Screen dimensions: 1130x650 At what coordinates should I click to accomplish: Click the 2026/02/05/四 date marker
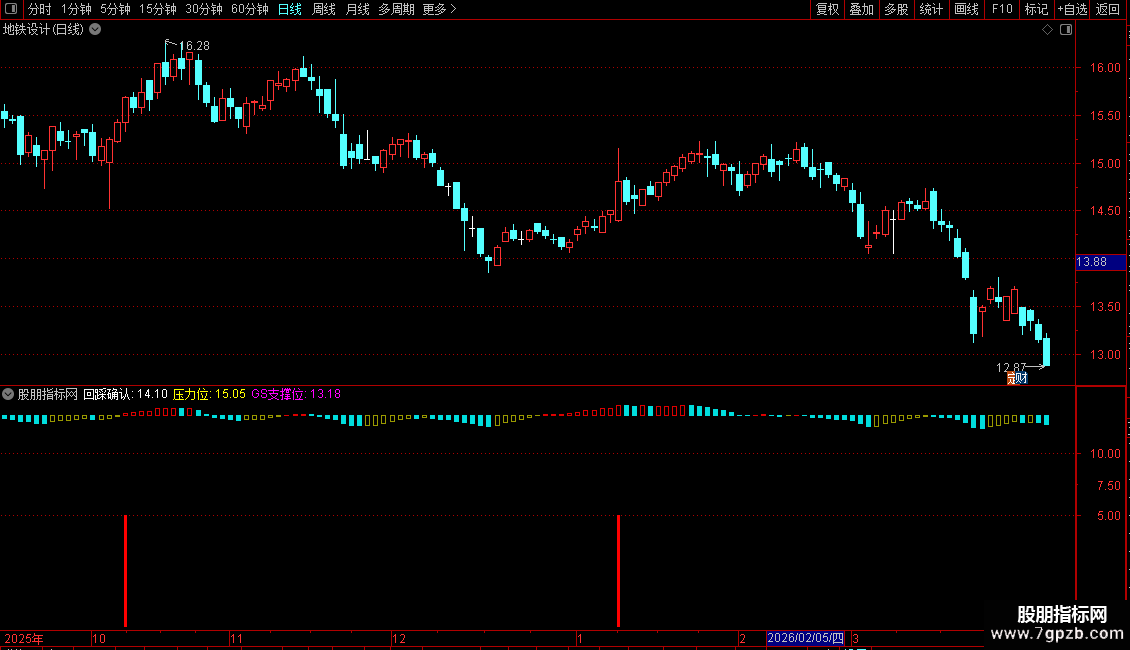(x=805, y=638)
